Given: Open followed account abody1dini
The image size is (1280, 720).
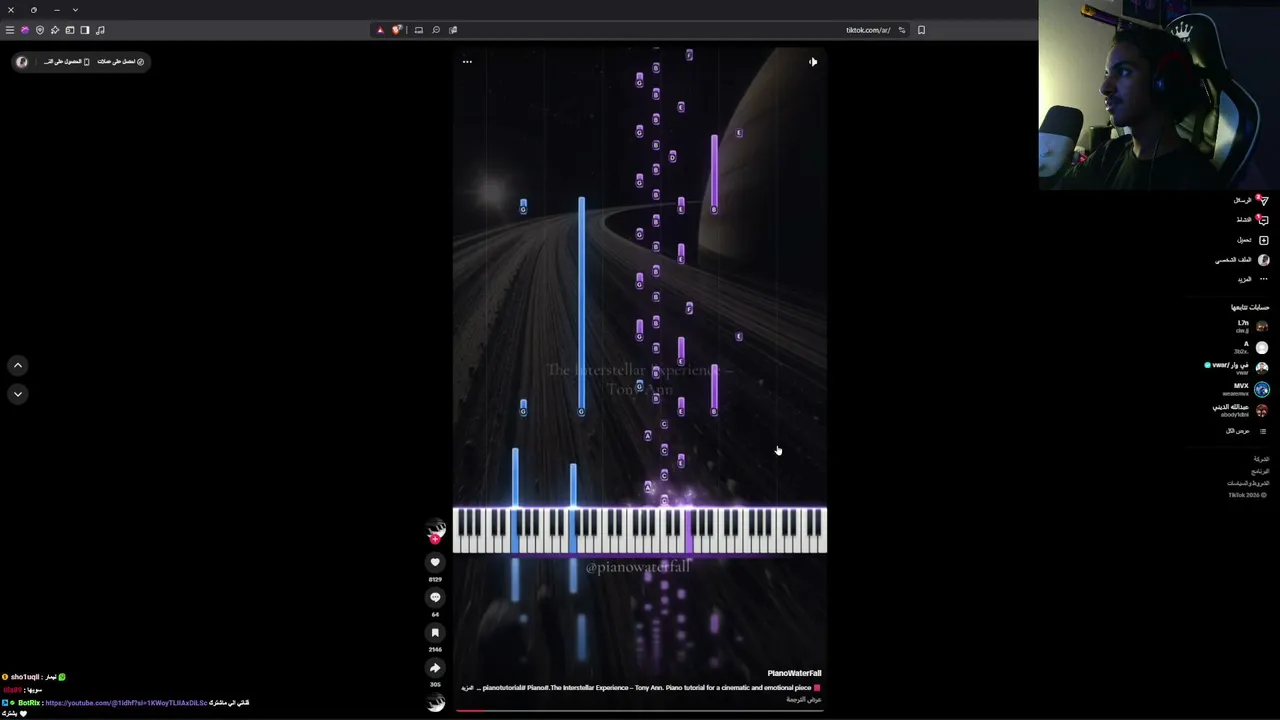Looking at the screenshot, I should coord(1241,410).
